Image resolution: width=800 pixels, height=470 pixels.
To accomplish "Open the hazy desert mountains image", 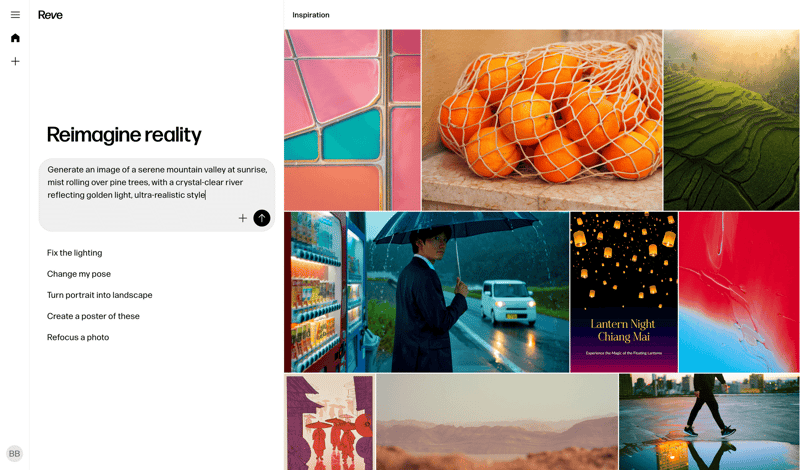I will [x=497, y=422].
